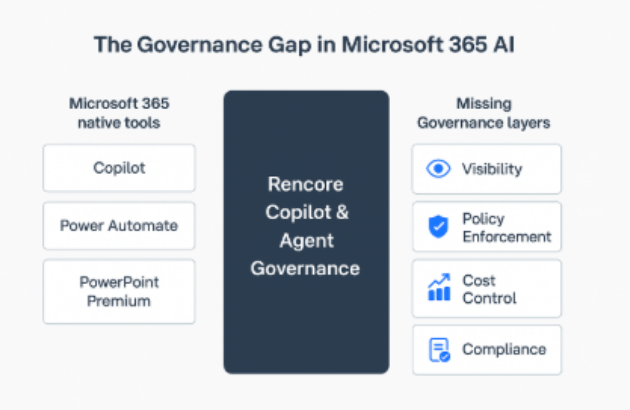Select the Power Automate box
The height and width of the screenshot is (410, 630).
[119, 226]
